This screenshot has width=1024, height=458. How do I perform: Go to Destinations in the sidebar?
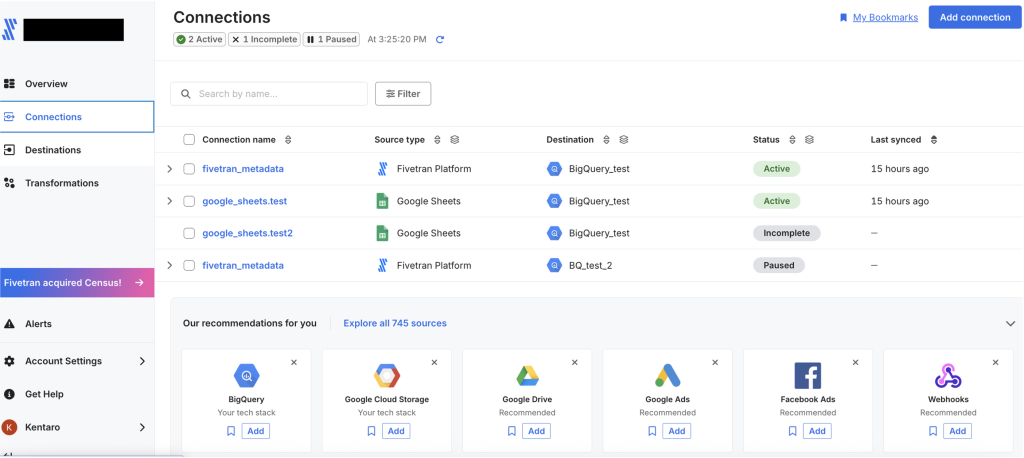coord(53,150)
